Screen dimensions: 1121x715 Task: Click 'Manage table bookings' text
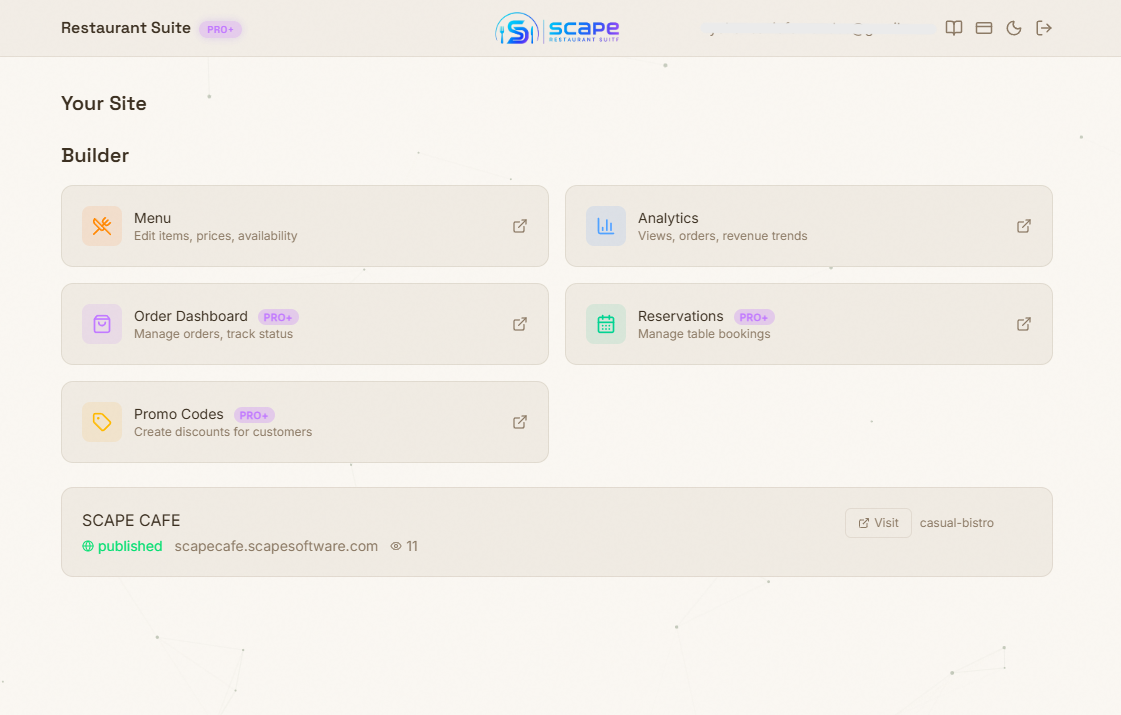704,334
